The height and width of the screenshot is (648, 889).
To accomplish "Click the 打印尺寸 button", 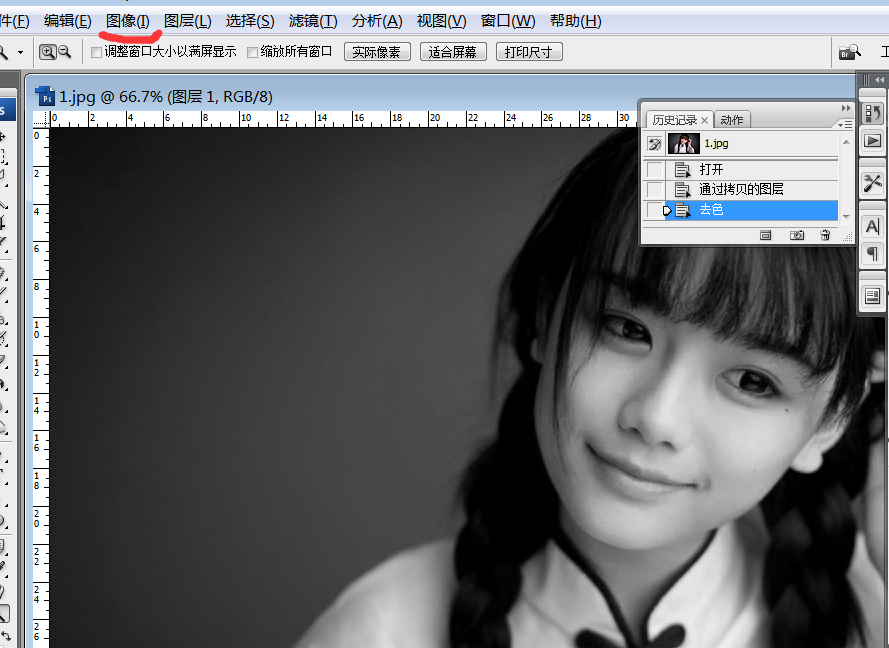I will click(529, 52).
